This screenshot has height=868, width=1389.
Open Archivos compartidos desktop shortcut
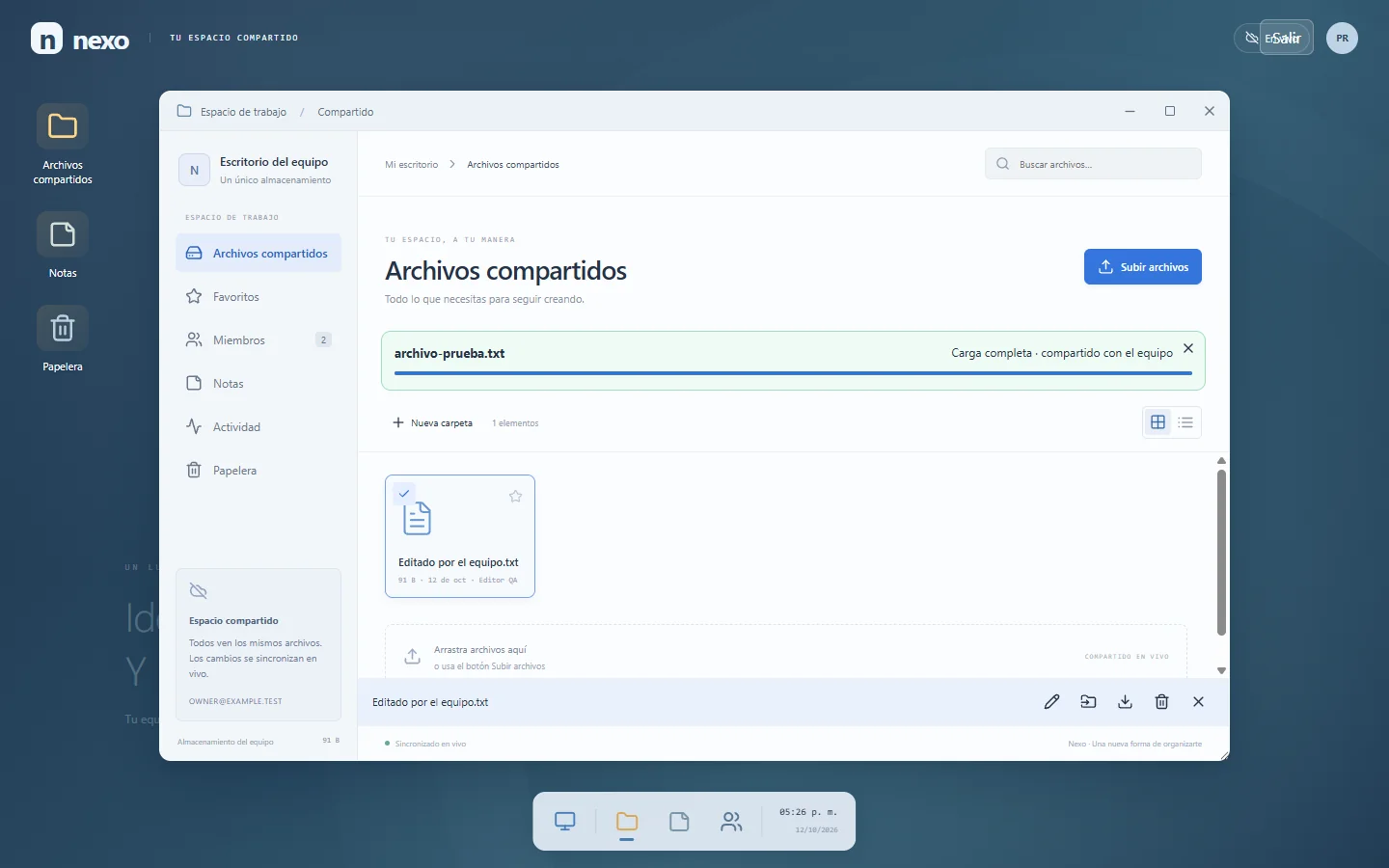[x=63, y=145]
